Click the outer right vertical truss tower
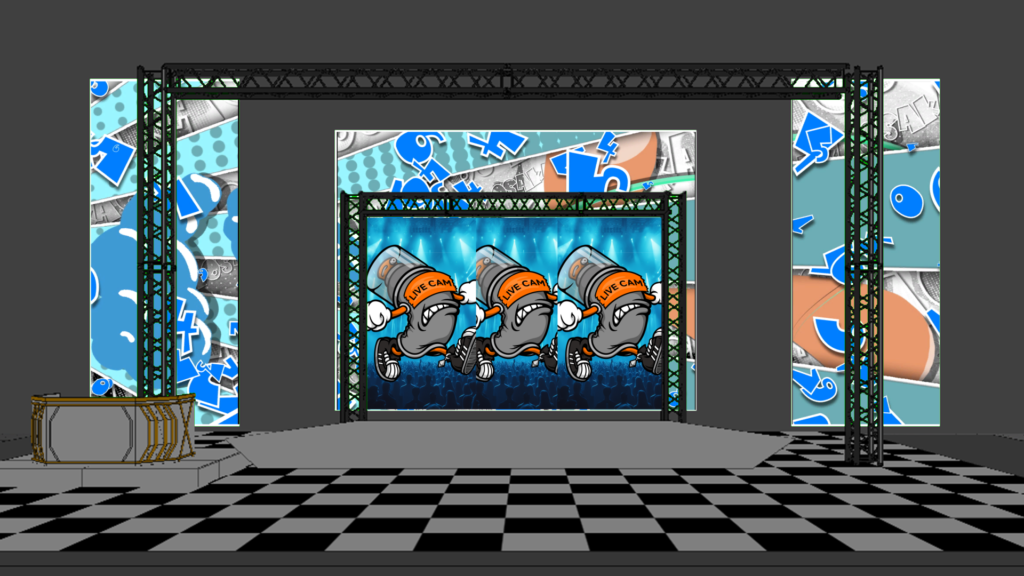The width and height of the screenshot is (1024, 576). pyautogui.click(x=864, y=260)
